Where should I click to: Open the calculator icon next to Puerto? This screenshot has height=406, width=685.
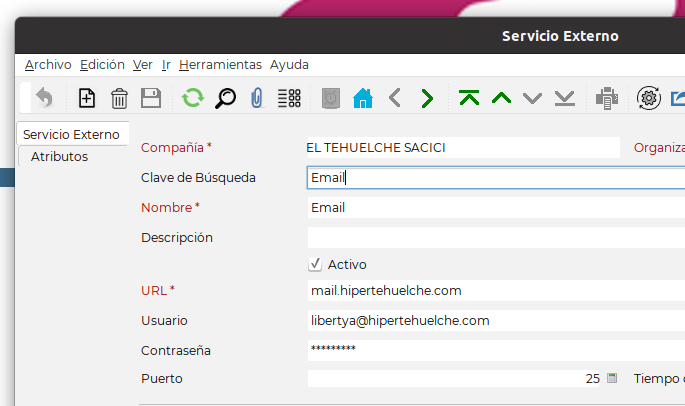(612, 378)
